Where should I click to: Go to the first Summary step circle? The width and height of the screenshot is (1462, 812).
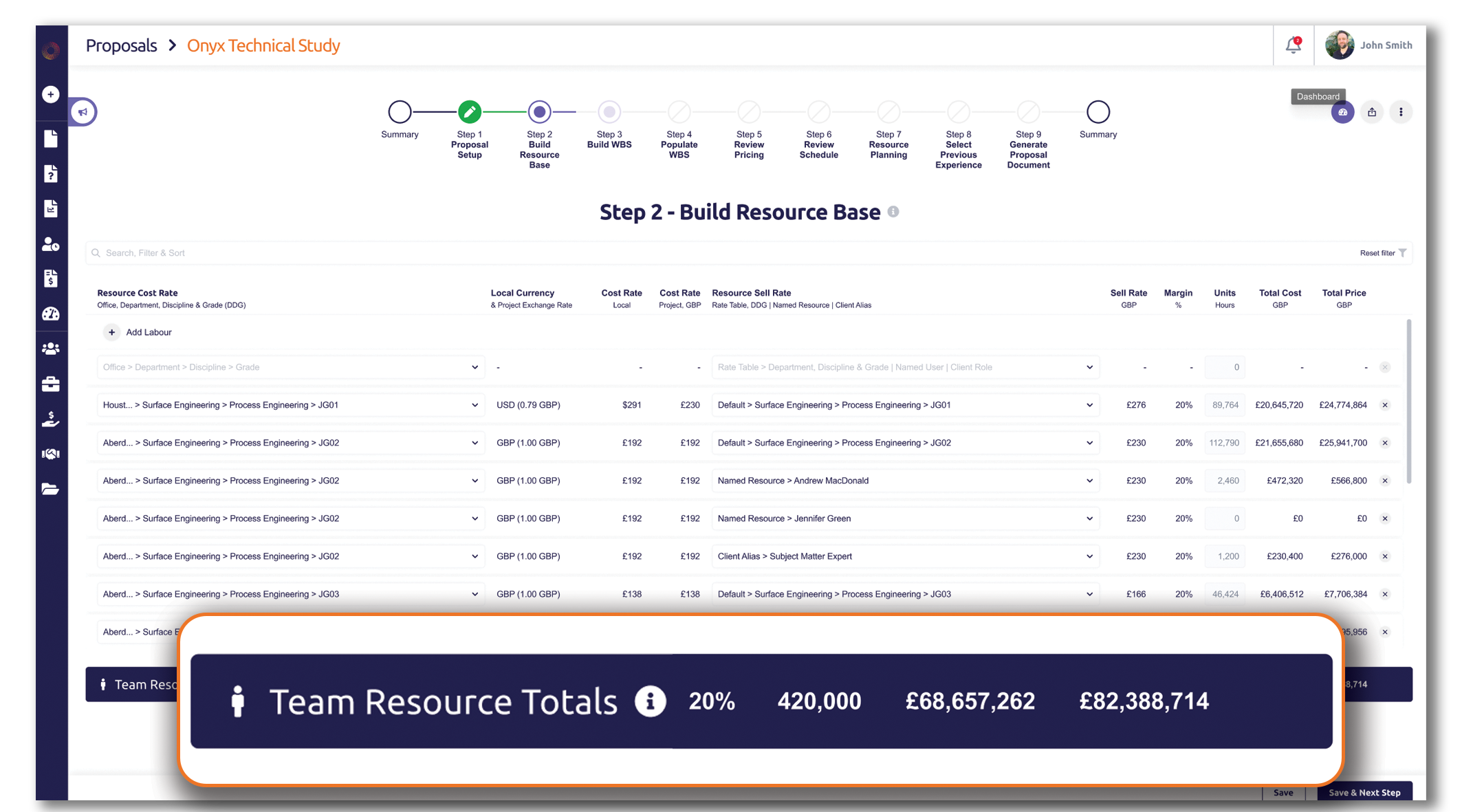click(x=400, y=111)
